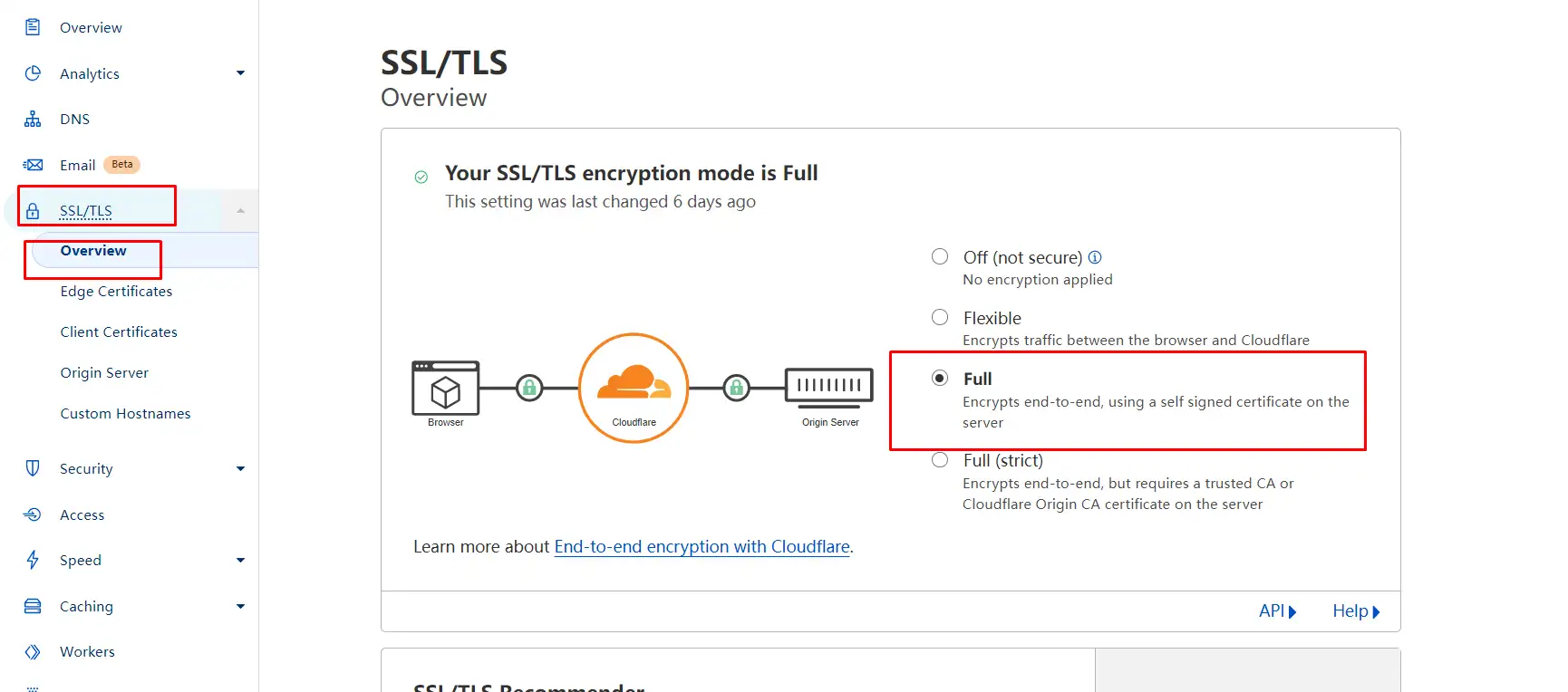Image resolution: width=1568 pixels, height=692 pixels.
Task: Click the Analytics pie chart icon
Action: coord(33,73)
